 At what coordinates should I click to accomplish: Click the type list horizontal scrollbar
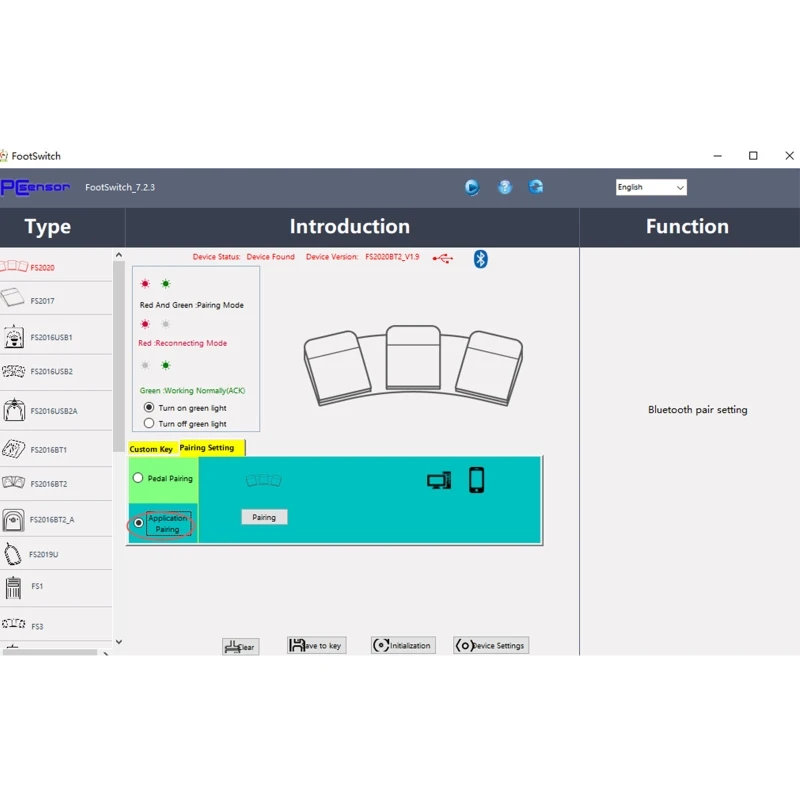click(x=50, y=653)
